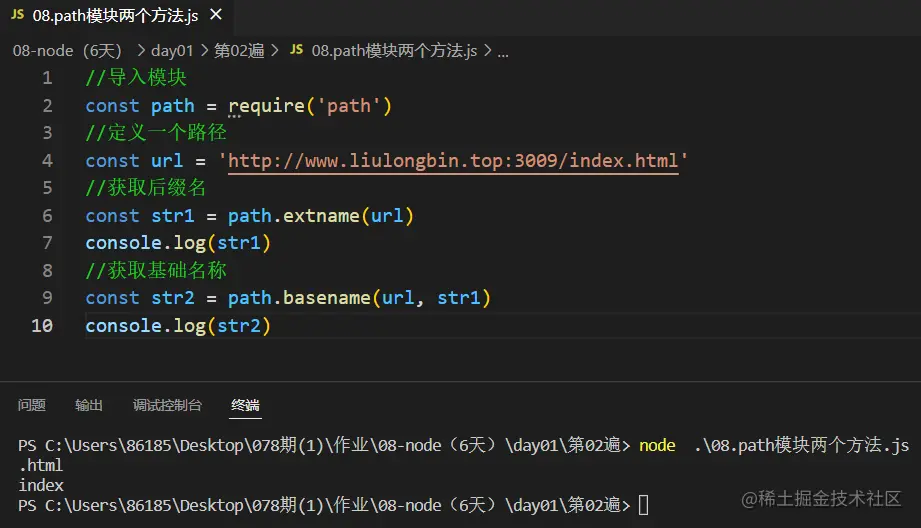
Task: Click console.log(str2) on line 10
Action: (x=178, y=326)
